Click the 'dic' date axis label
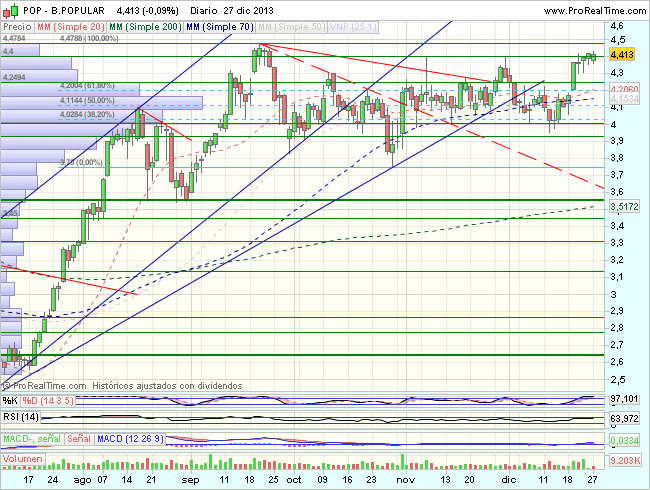This screenshot has height=490, width=650. (509, 480)
